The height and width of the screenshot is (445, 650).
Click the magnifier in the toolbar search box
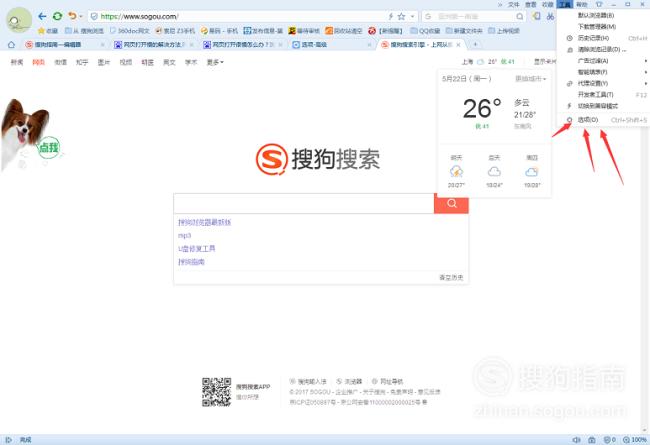(519, 16)
